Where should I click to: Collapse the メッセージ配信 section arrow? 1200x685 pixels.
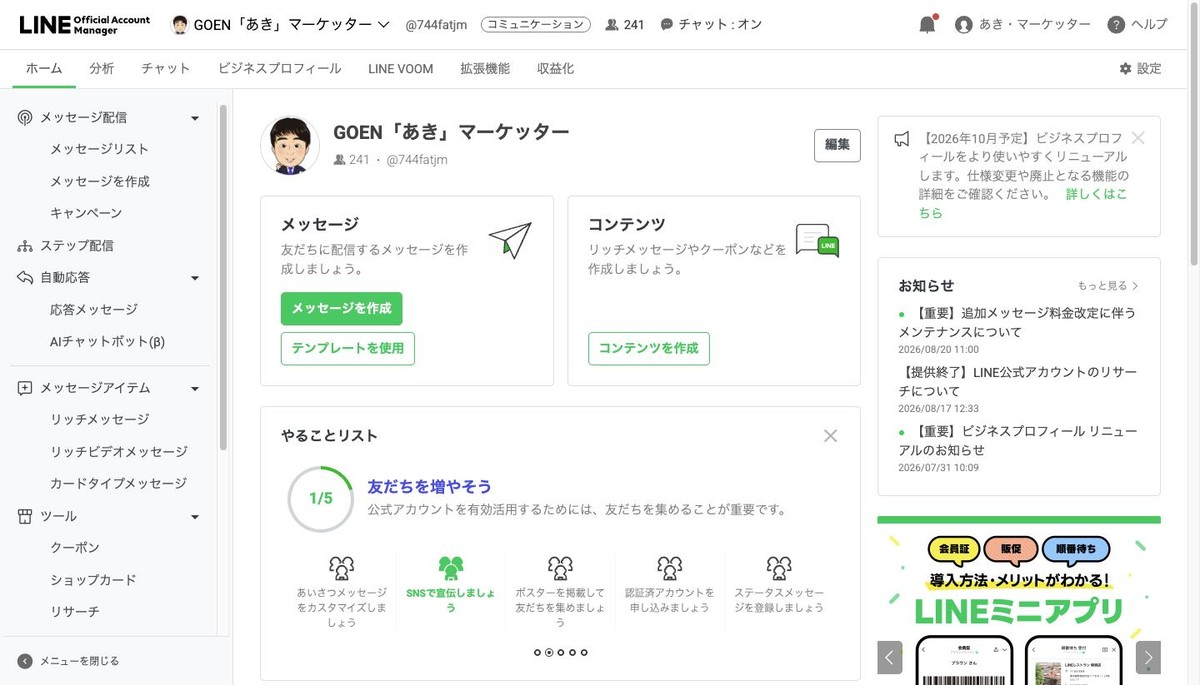195,118
